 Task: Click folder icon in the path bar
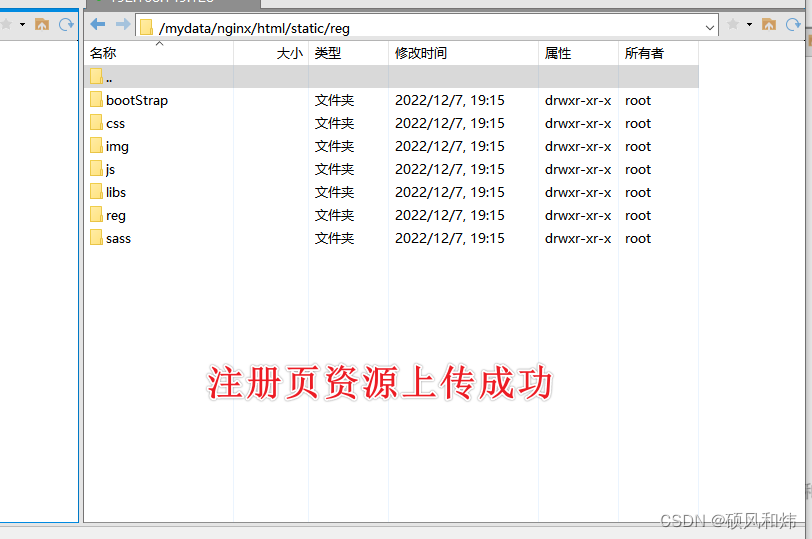pos(147,27)
